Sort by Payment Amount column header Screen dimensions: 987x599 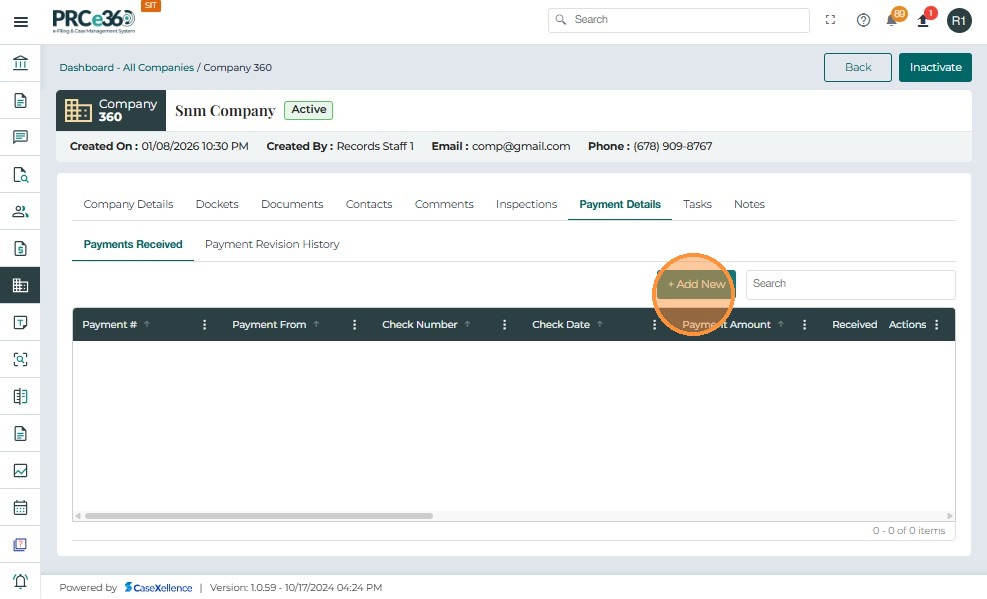click(x=726, y=325)
